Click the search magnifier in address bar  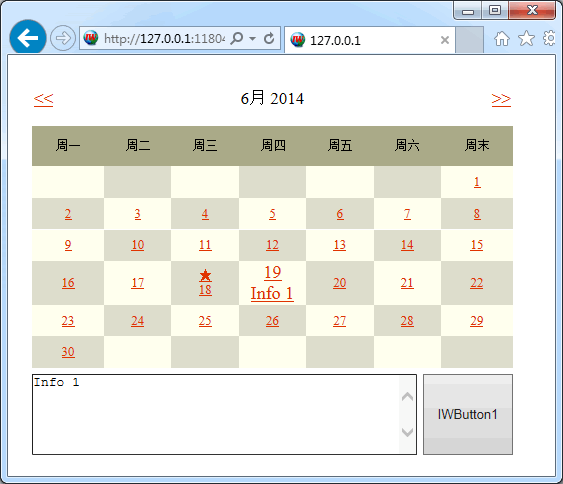237,38
